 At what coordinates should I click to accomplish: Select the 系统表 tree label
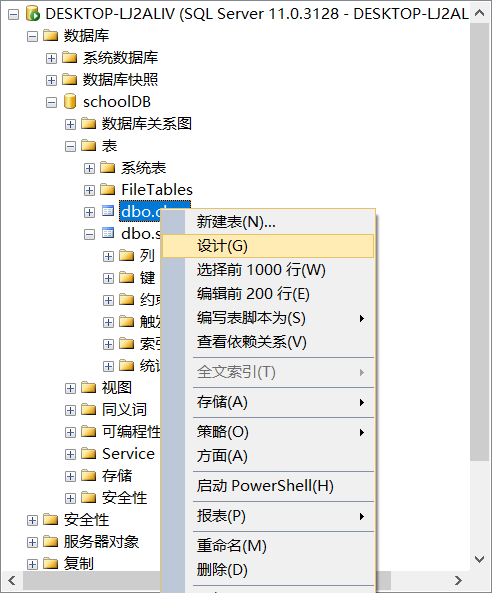coord(143,168)
